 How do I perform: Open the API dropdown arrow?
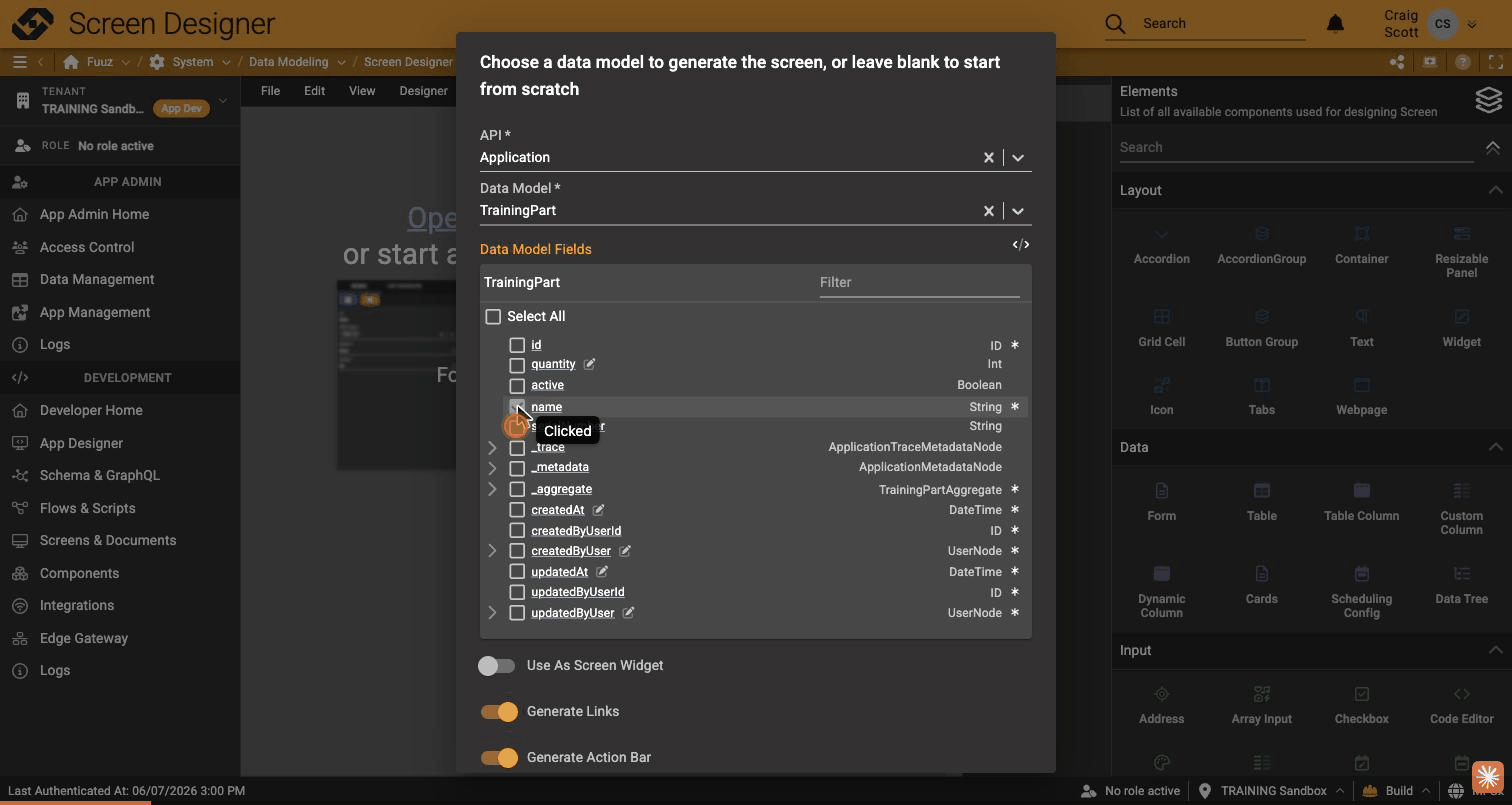(x=1018, y=158)
